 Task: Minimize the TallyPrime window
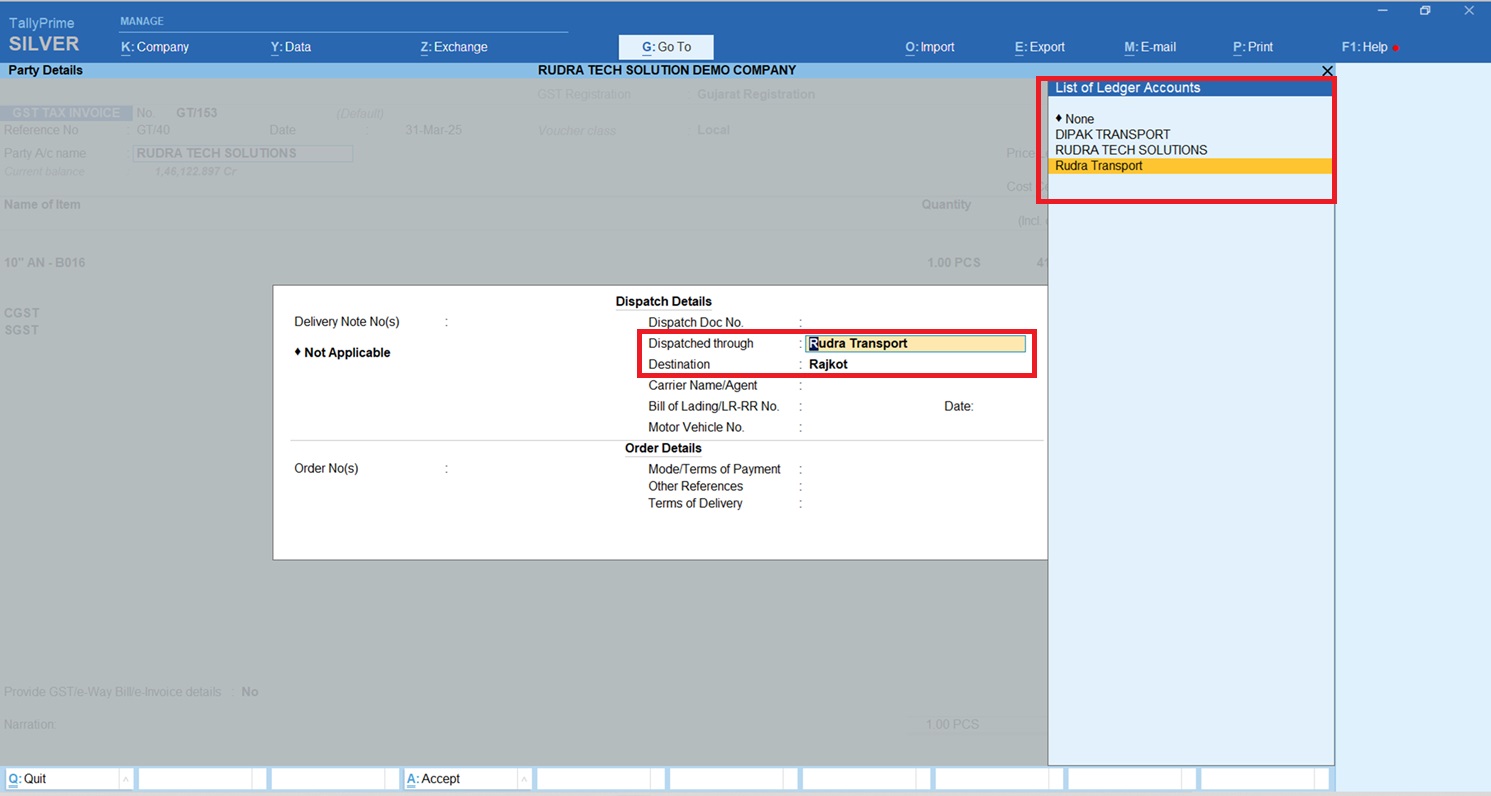click(1382, 11)
